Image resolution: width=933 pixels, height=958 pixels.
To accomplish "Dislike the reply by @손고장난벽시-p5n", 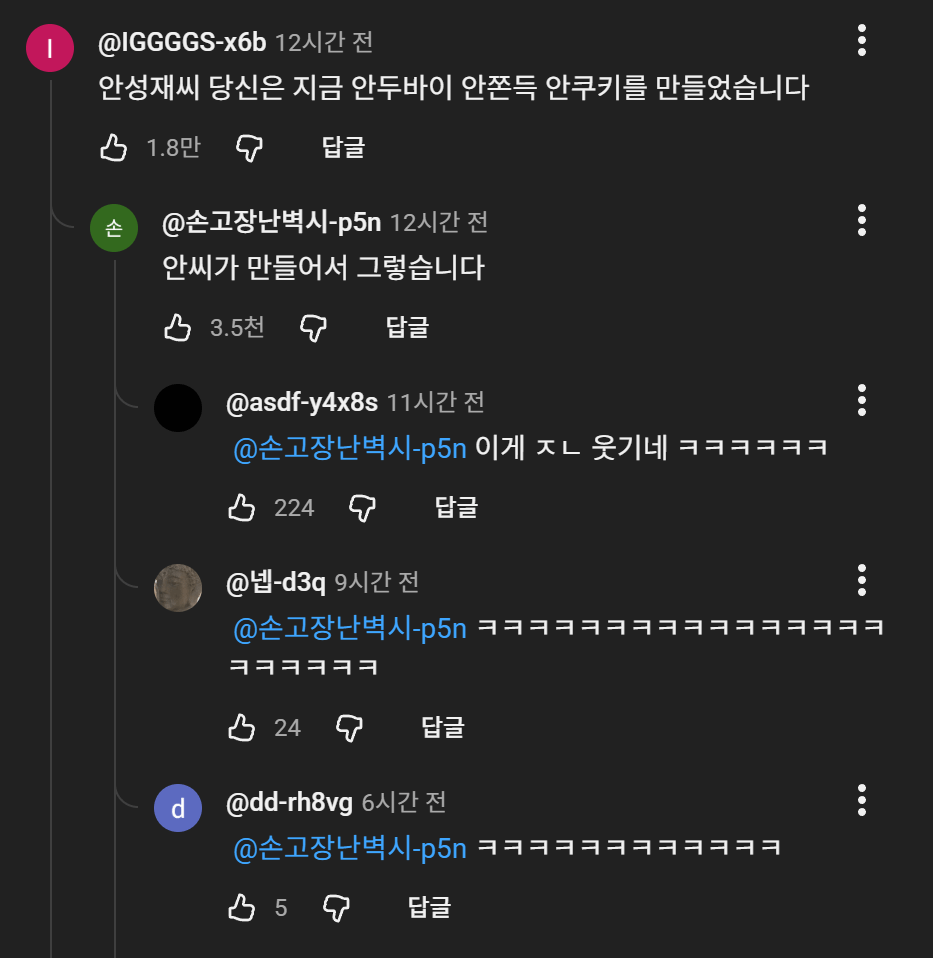I will [x=313, y=328].
